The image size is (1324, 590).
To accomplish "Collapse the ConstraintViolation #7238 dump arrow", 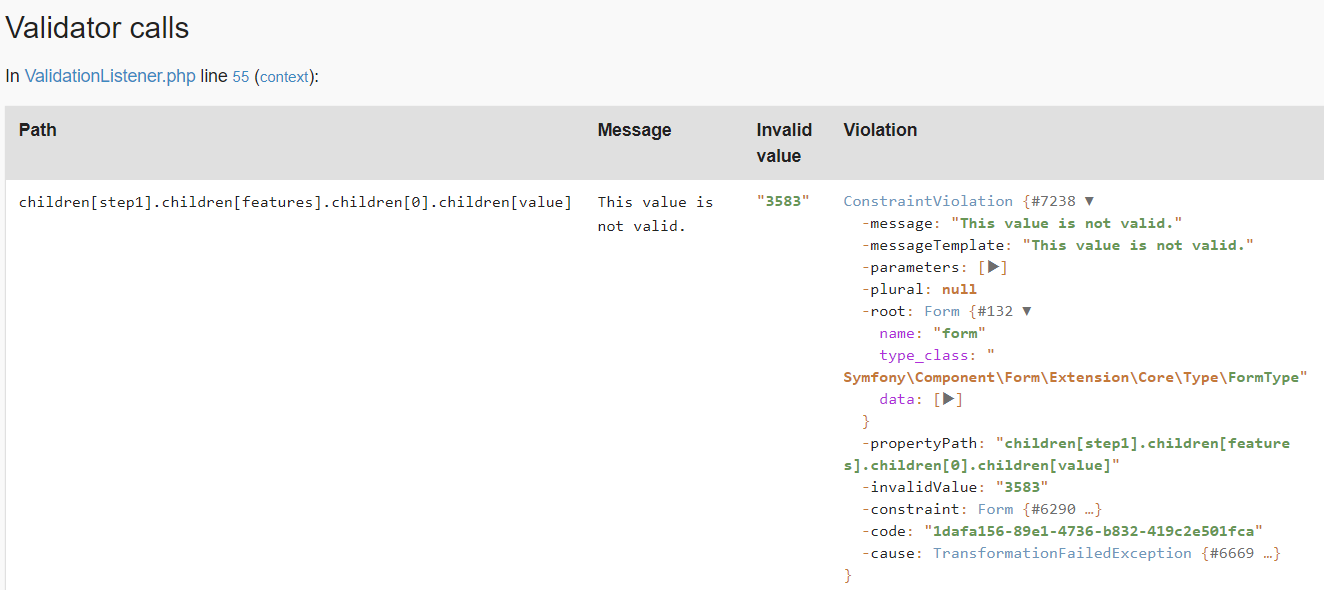I will [x=1089, y=201].
